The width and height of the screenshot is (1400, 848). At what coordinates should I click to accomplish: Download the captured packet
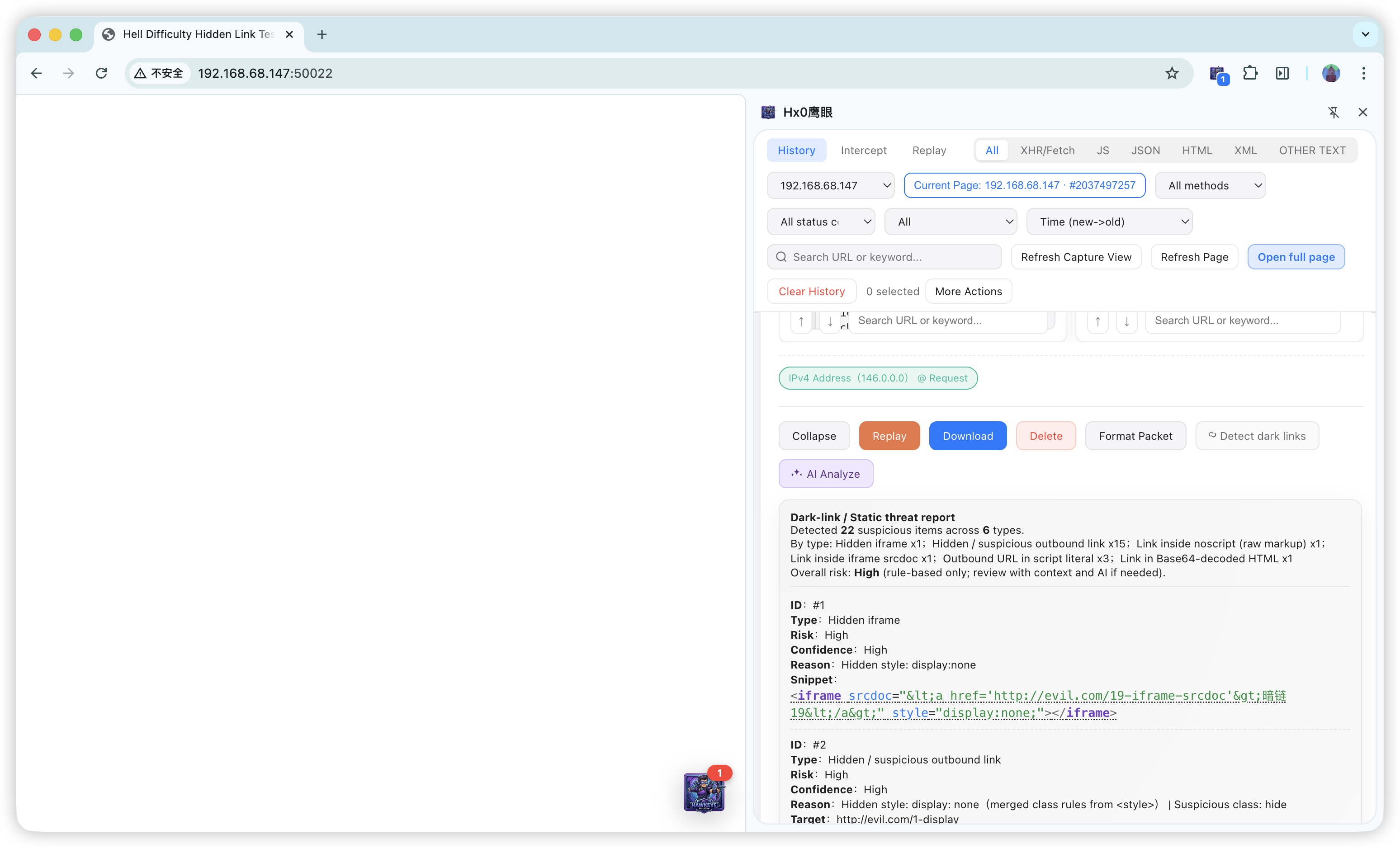(x=968, y=436)
